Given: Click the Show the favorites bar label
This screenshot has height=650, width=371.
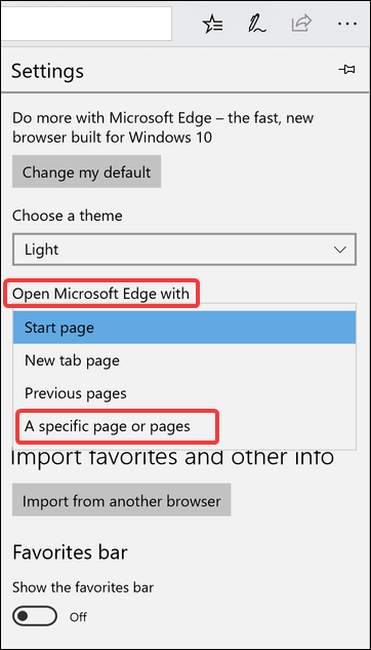Looking at the screenshot, I should [83, 587].
